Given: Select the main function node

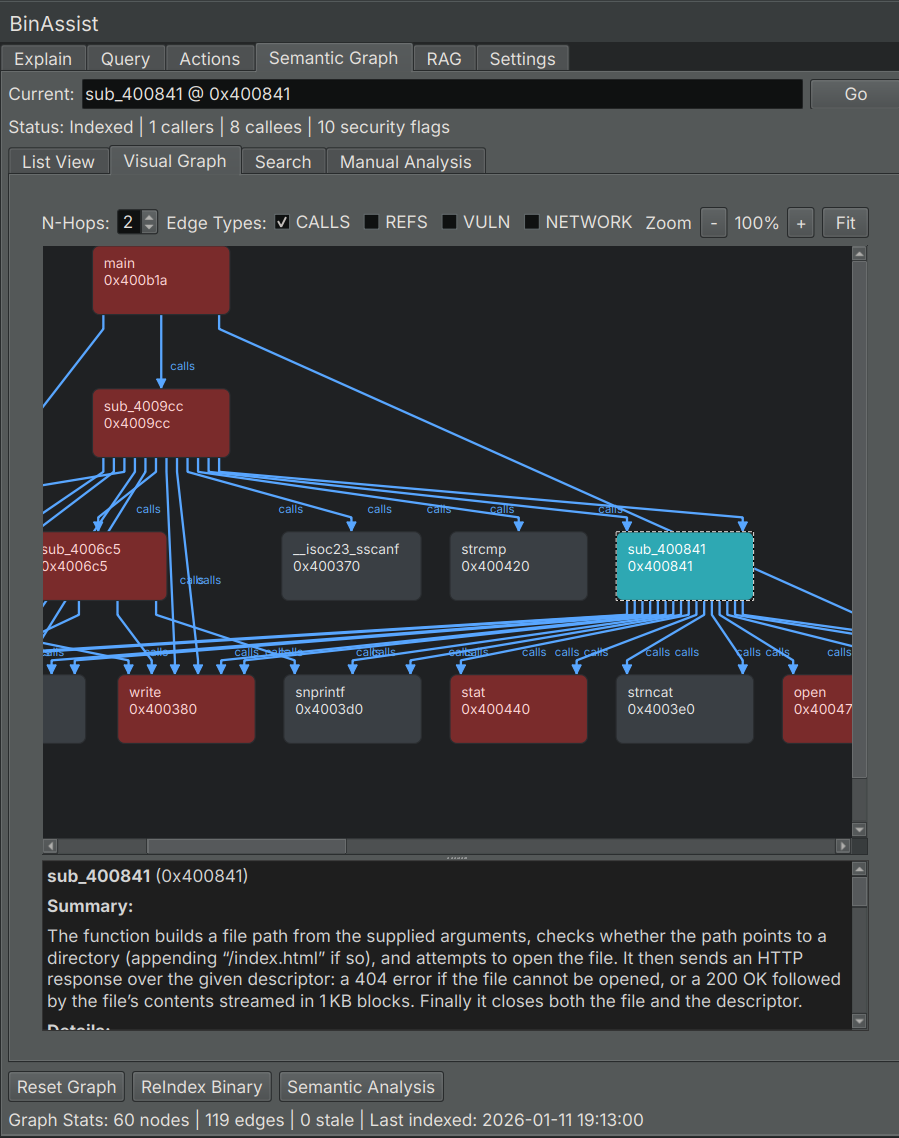Looking at the screenshot, I should 160,279.
